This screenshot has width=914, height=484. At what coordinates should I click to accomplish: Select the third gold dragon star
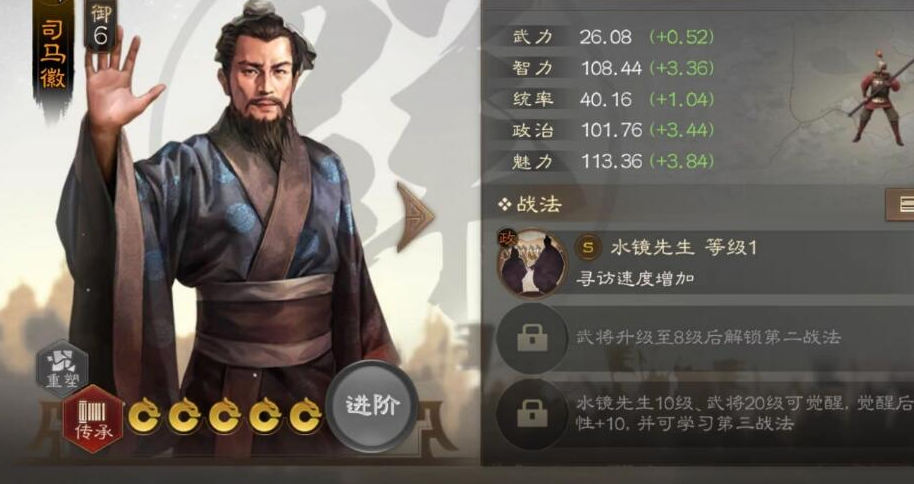pyautogui.click(x=224, y=416)
